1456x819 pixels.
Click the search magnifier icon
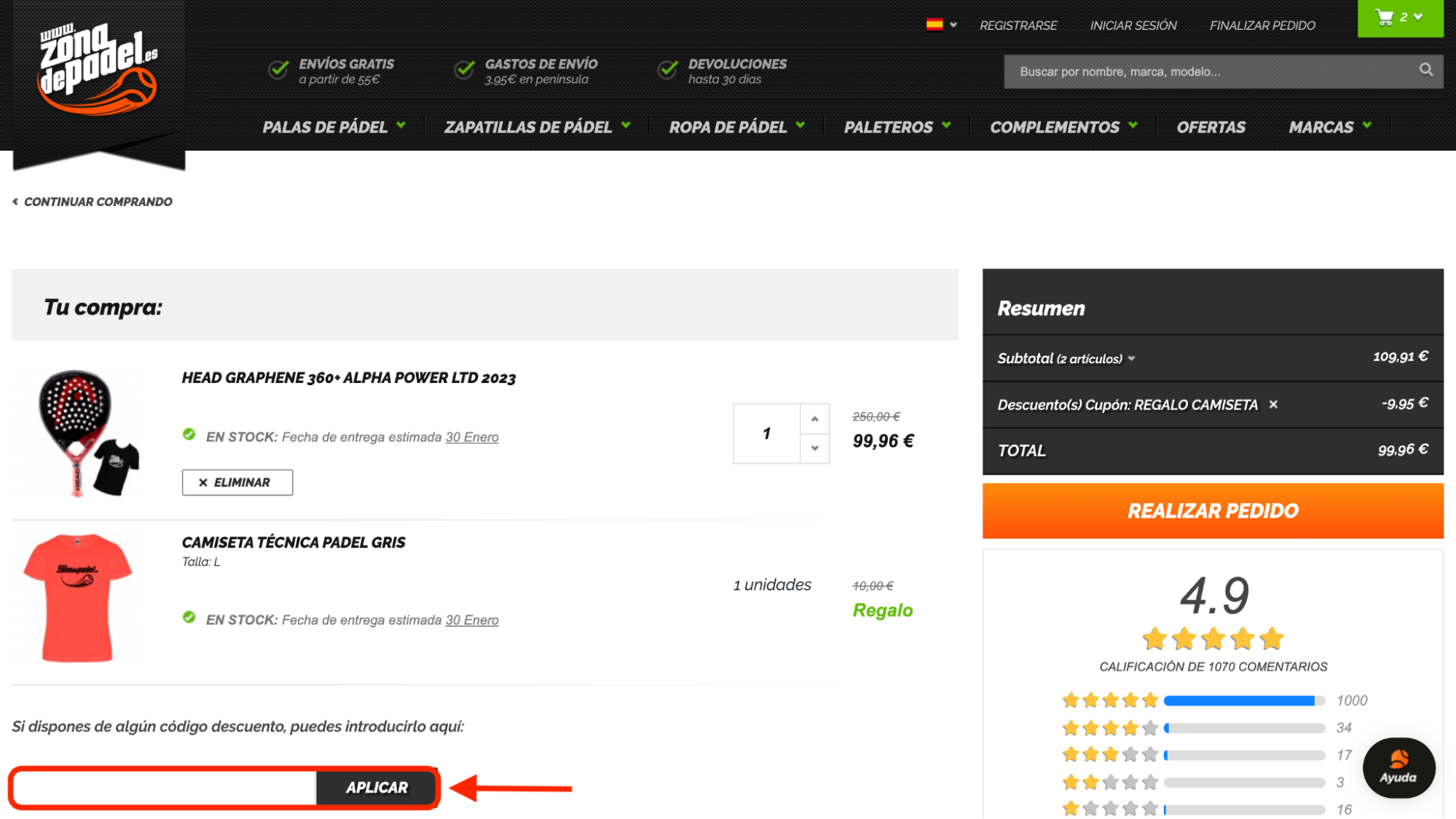click(x=1425, y=70)
